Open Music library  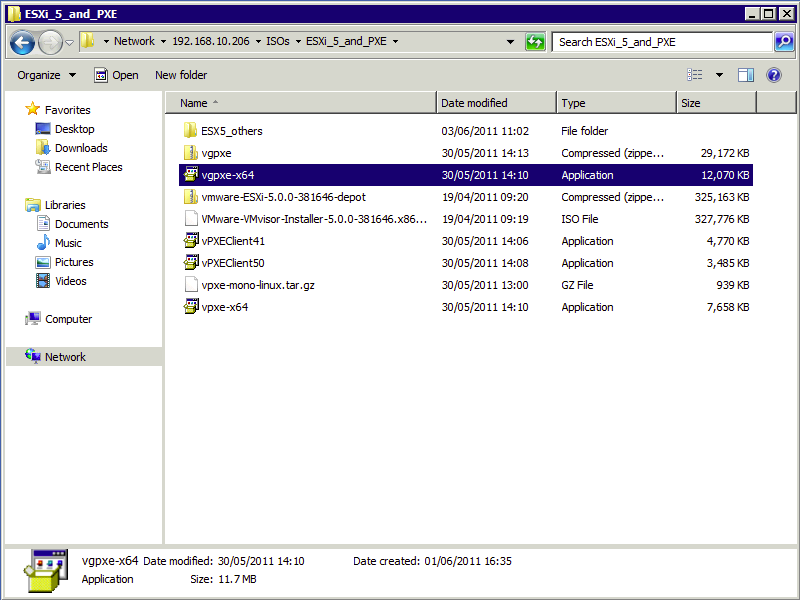point(59,243)
